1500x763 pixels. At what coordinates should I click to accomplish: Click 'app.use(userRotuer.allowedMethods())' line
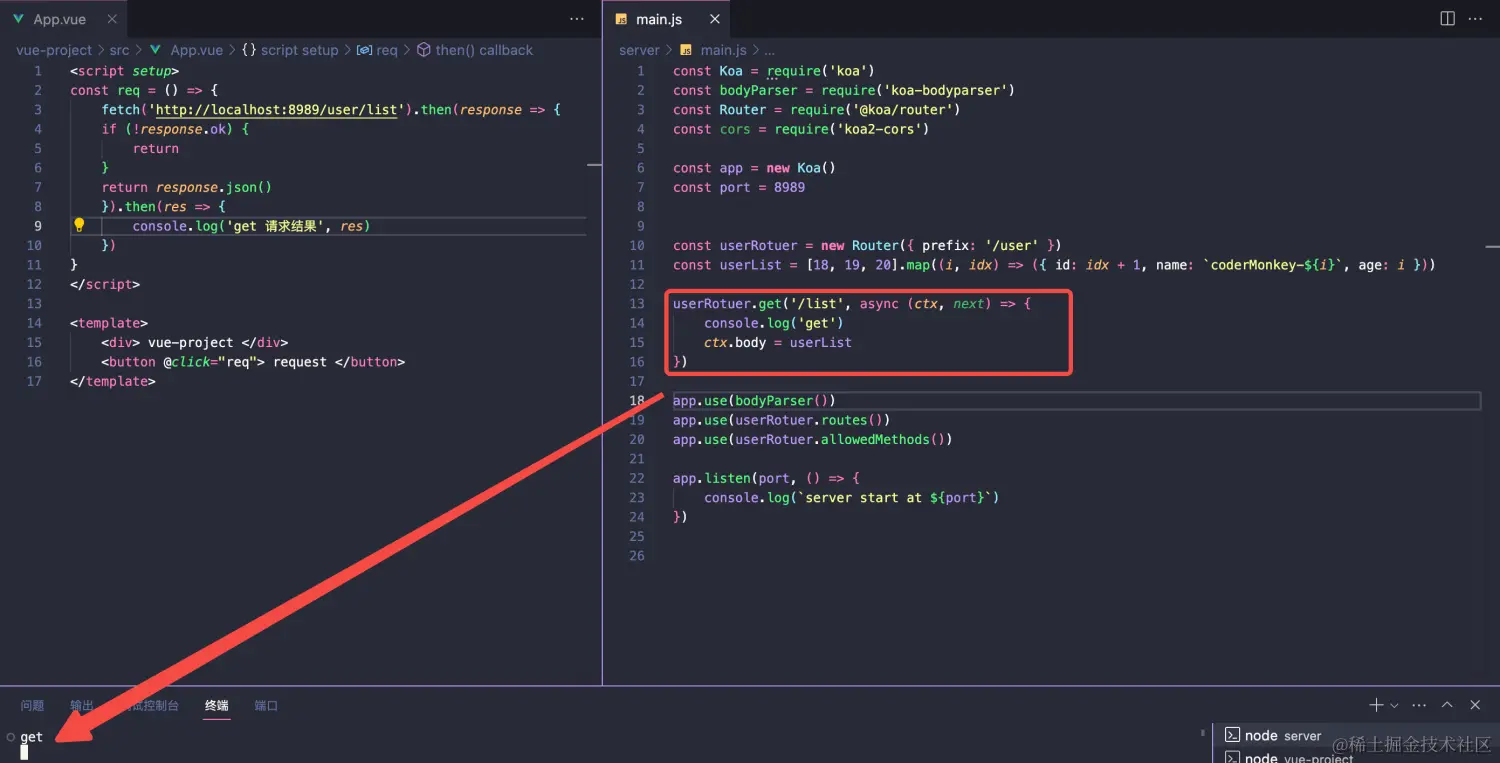click(813, 439)
